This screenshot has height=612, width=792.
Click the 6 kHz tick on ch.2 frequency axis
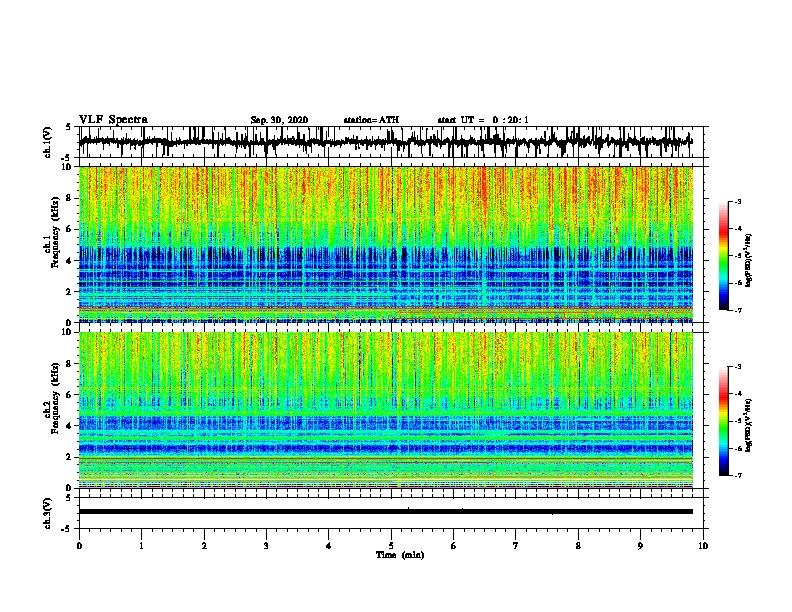tap(70, 395)
